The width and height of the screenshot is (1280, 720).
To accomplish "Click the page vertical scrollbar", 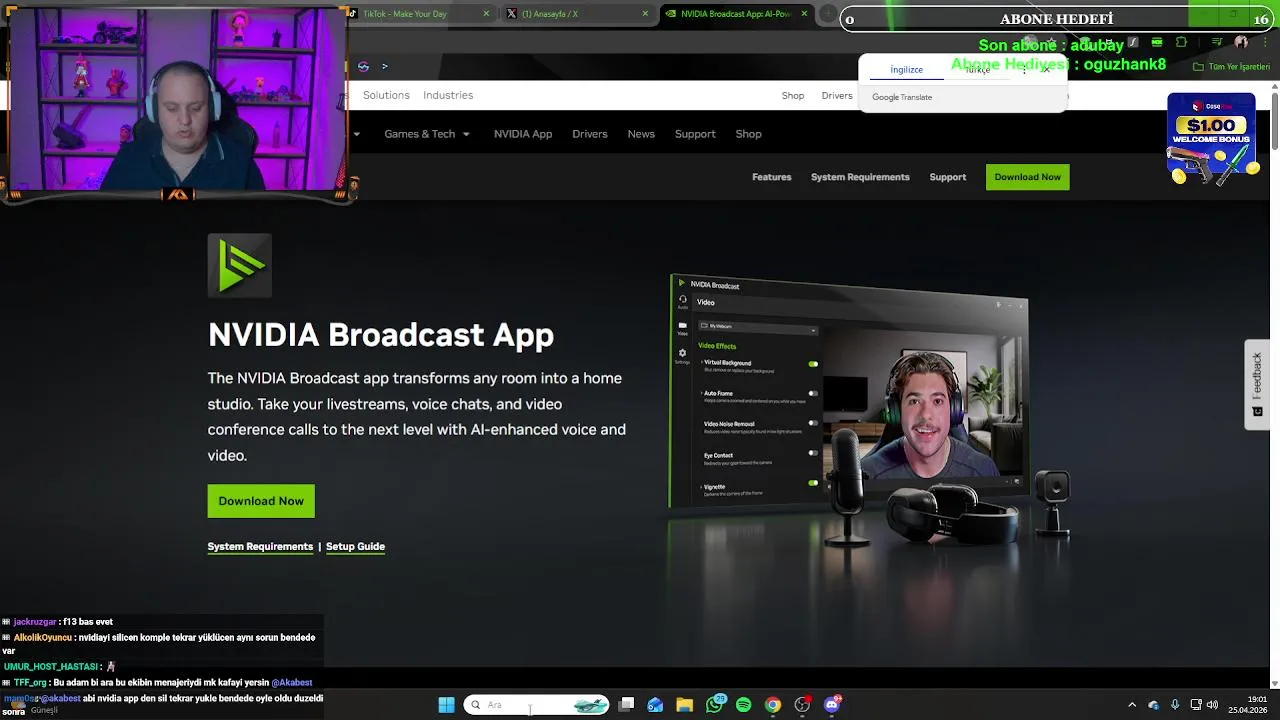I will 1274,120.
